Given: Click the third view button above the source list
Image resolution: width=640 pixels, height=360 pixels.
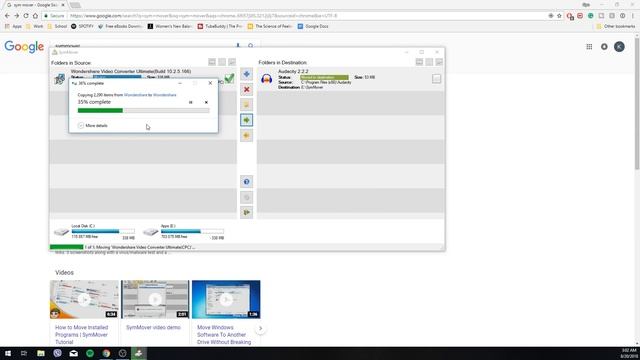Looking at the screenshot, I should pos(232,62).
